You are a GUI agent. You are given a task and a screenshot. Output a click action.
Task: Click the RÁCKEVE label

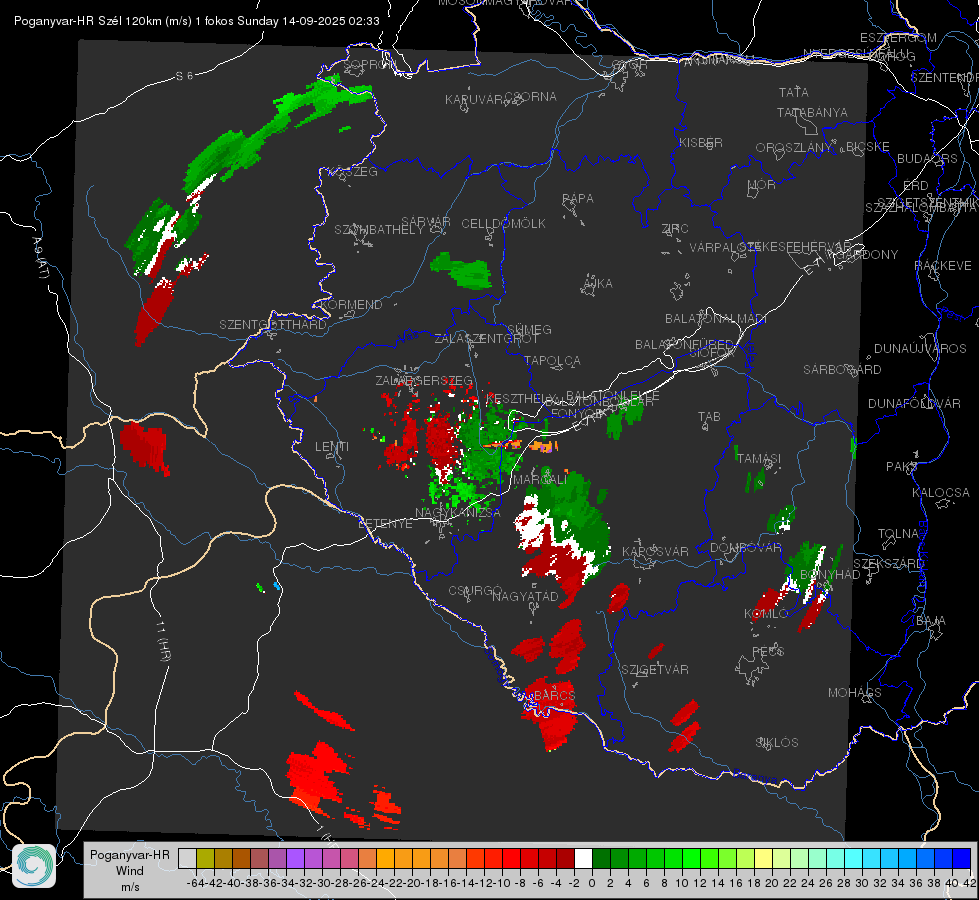point(943,266)
